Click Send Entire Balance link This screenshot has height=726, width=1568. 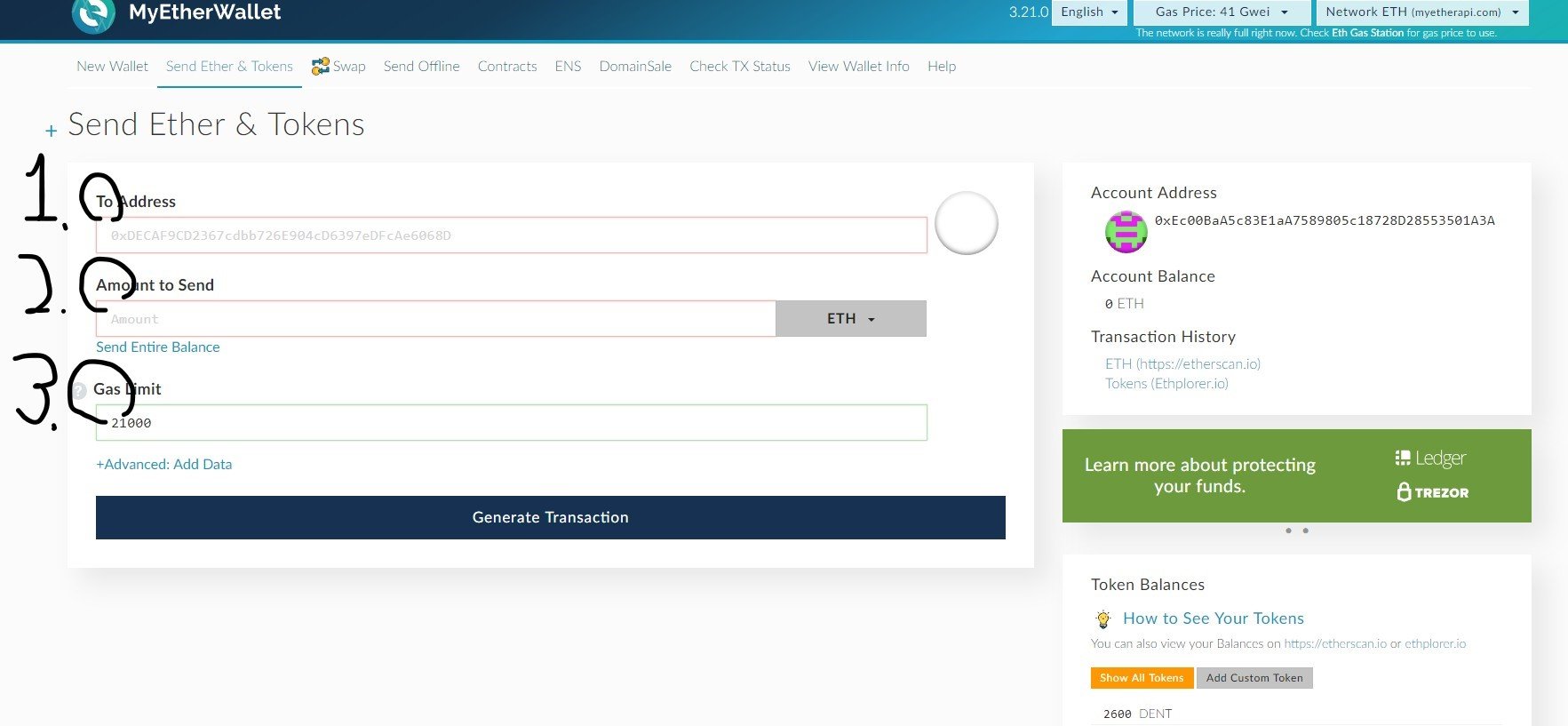(158, 347)
